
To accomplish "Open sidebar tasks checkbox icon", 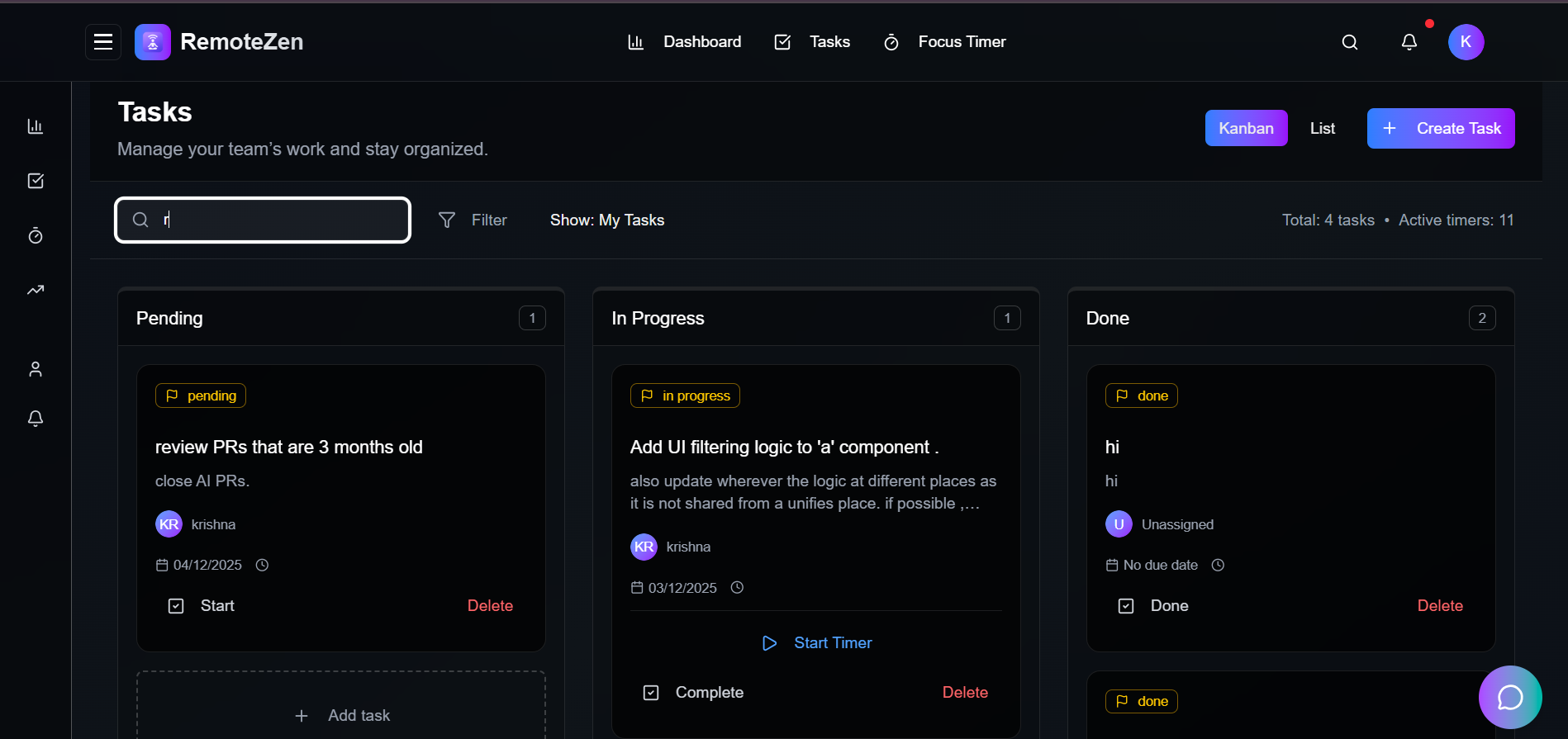I will click(36, 181).
